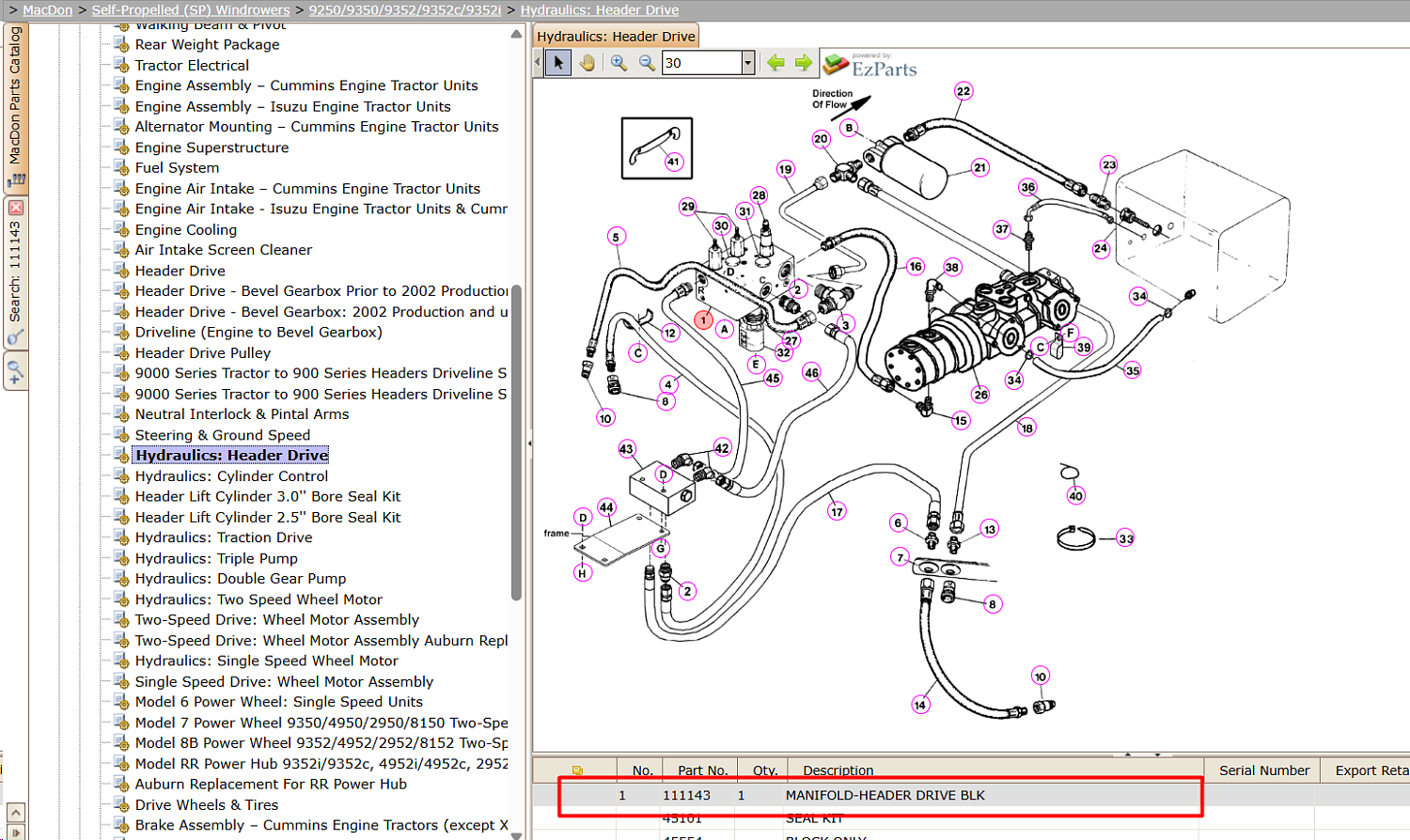Follow the Self-Propelled (SP) Windrowers breadcrumb link

pyautogui.click(x=191, y=10)
